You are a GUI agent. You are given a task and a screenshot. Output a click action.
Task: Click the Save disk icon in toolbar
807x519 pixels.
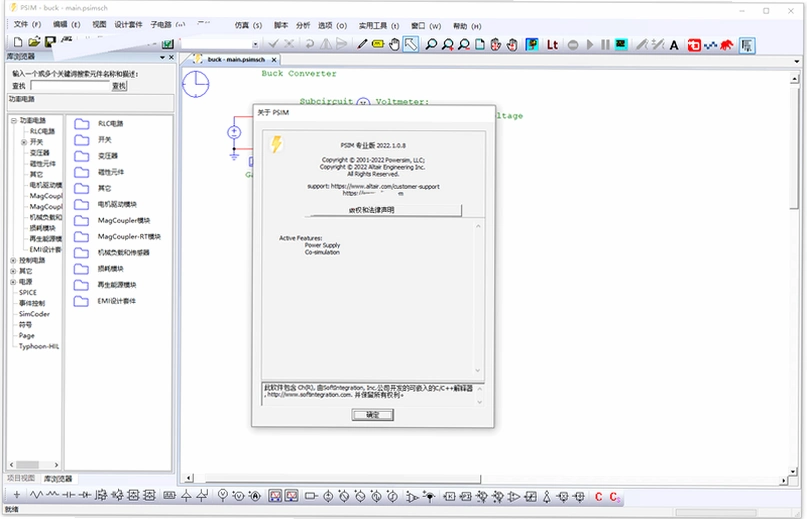click(x=50, y=42)
